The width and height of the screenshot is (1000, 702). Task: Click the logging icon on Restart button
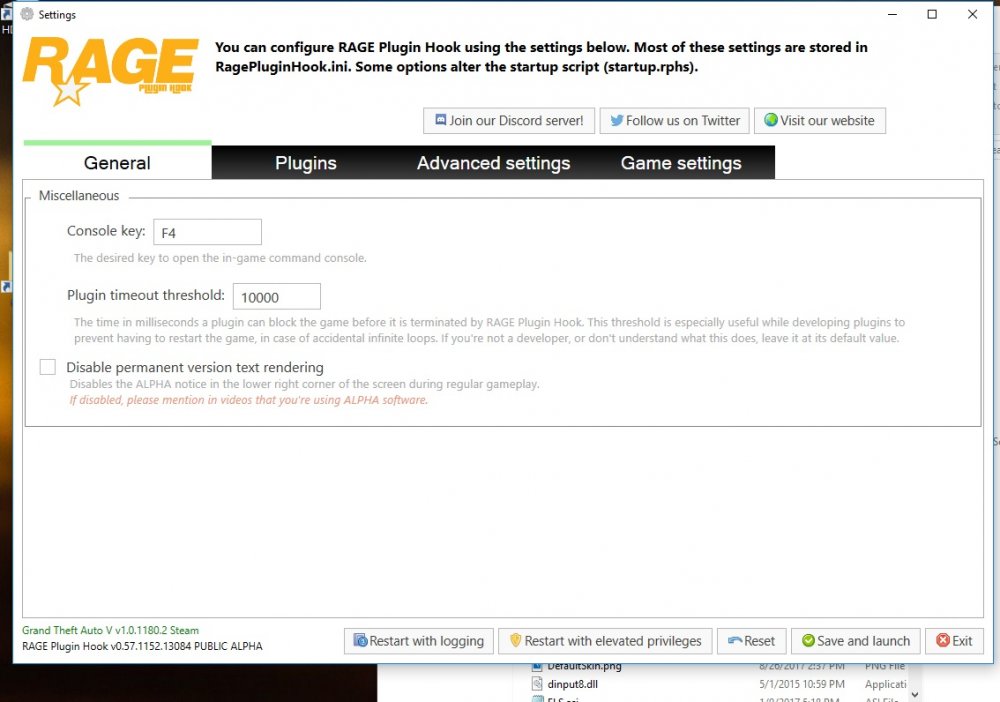(360, 640)
